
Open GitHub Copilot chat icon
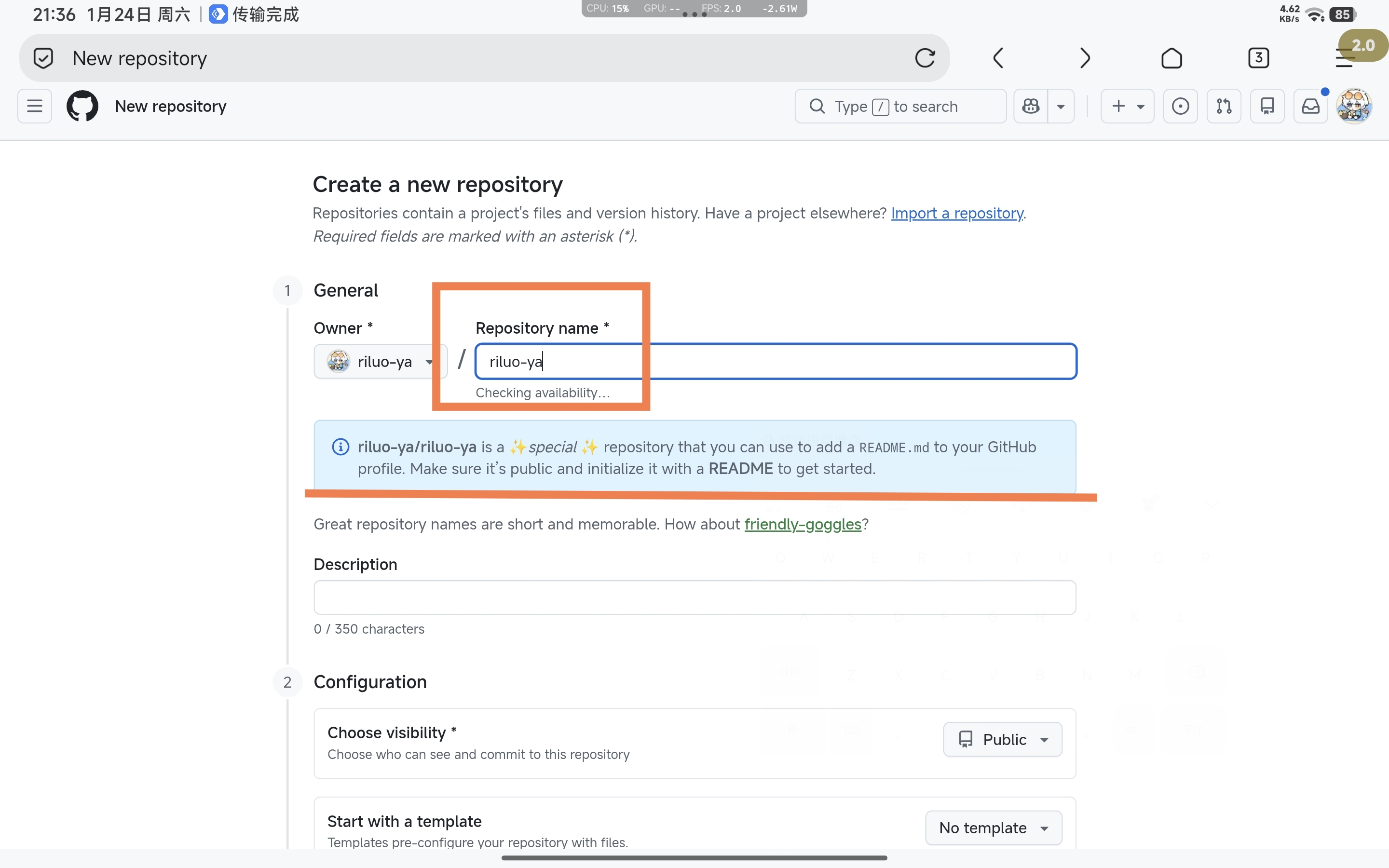pyautogui.click(x=1031, y=106)
